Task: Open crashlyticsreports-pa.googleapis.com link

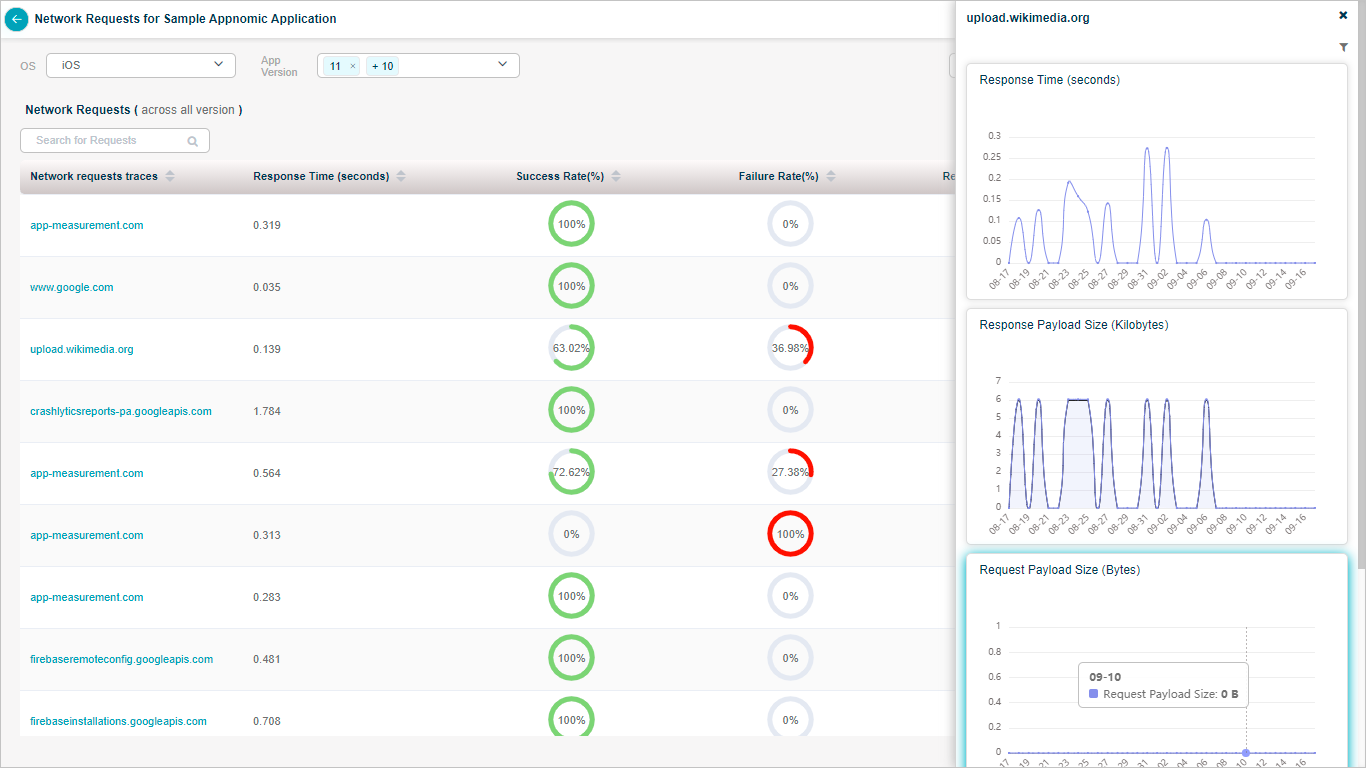Action: pyautogui.click(x=121, y=411)
